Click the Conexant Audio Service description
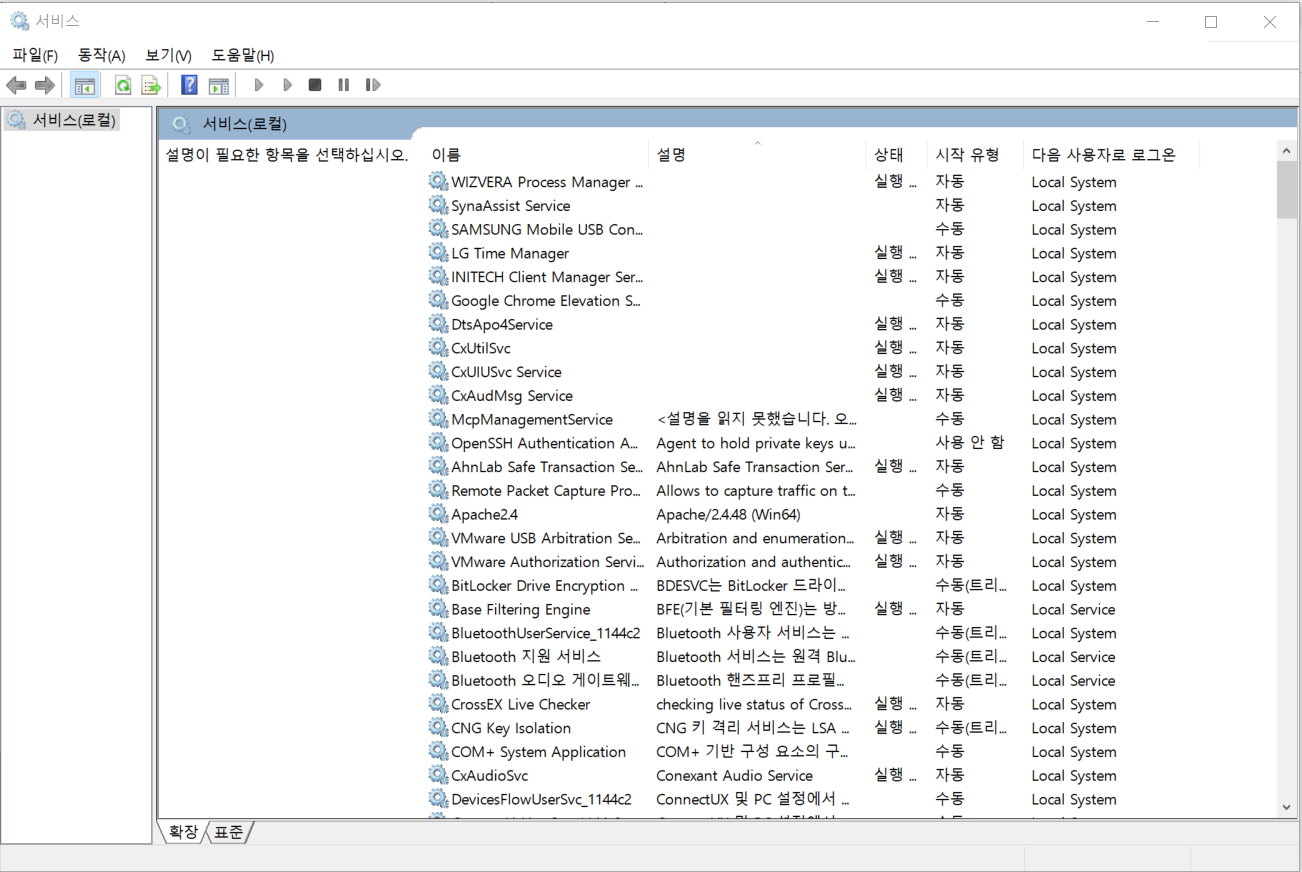The height and width of the screenshot is (872, 1302). (x=734, y=775)
